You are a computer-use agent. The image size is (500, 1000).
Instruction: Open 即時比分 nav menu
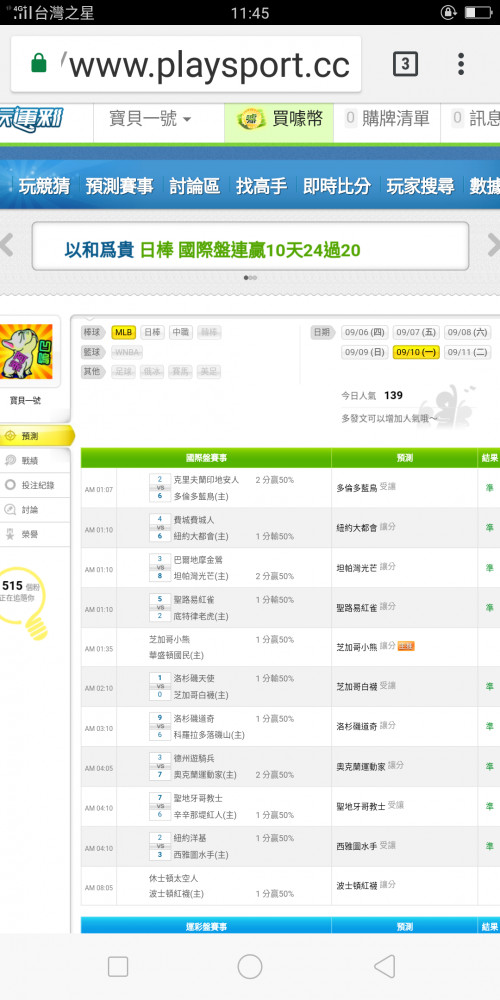pos(337,186)
